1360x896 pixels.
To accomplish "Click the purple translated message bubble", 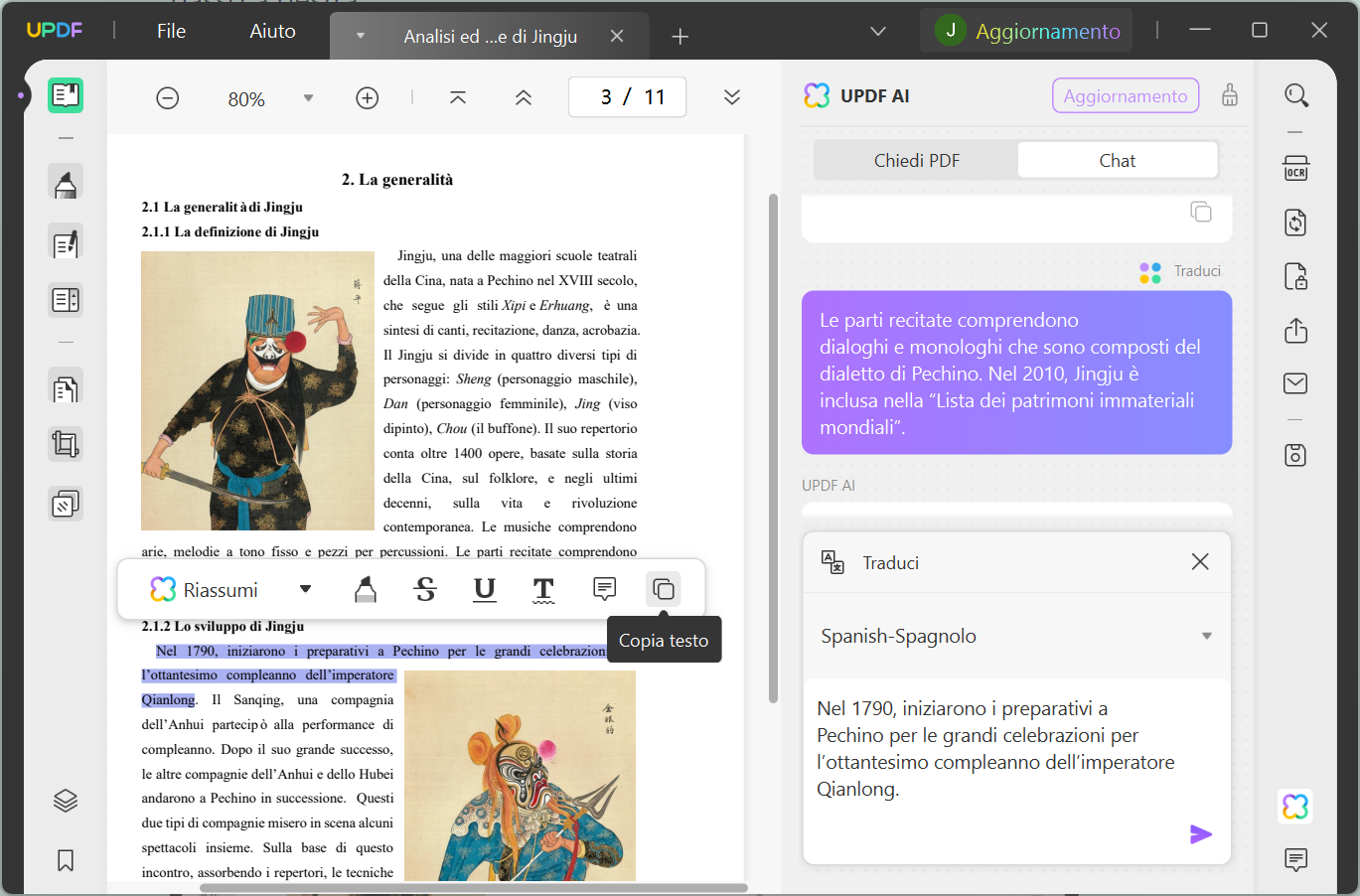I will click(1016, 373).
